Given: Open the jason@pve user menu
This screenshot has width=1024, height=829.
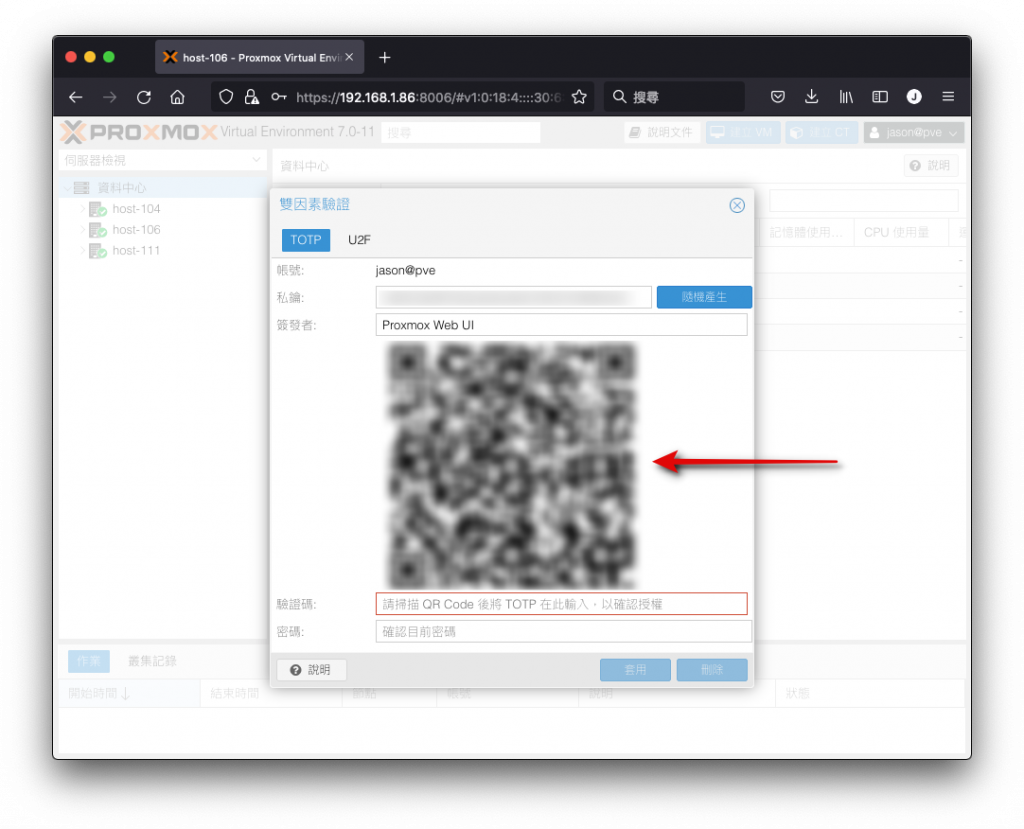Looking at the screenshot, I should tap(914, 133).
